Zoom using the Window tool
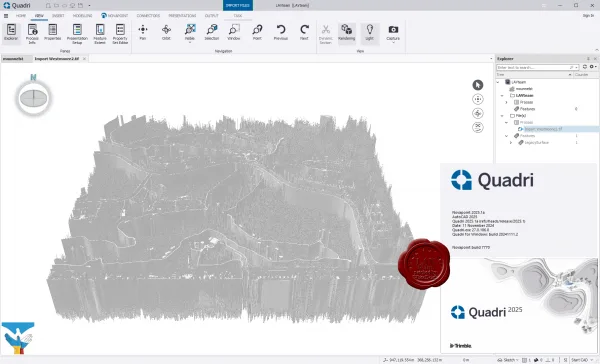Viewport: 600px width, 364px height. [x=233, y=33]
